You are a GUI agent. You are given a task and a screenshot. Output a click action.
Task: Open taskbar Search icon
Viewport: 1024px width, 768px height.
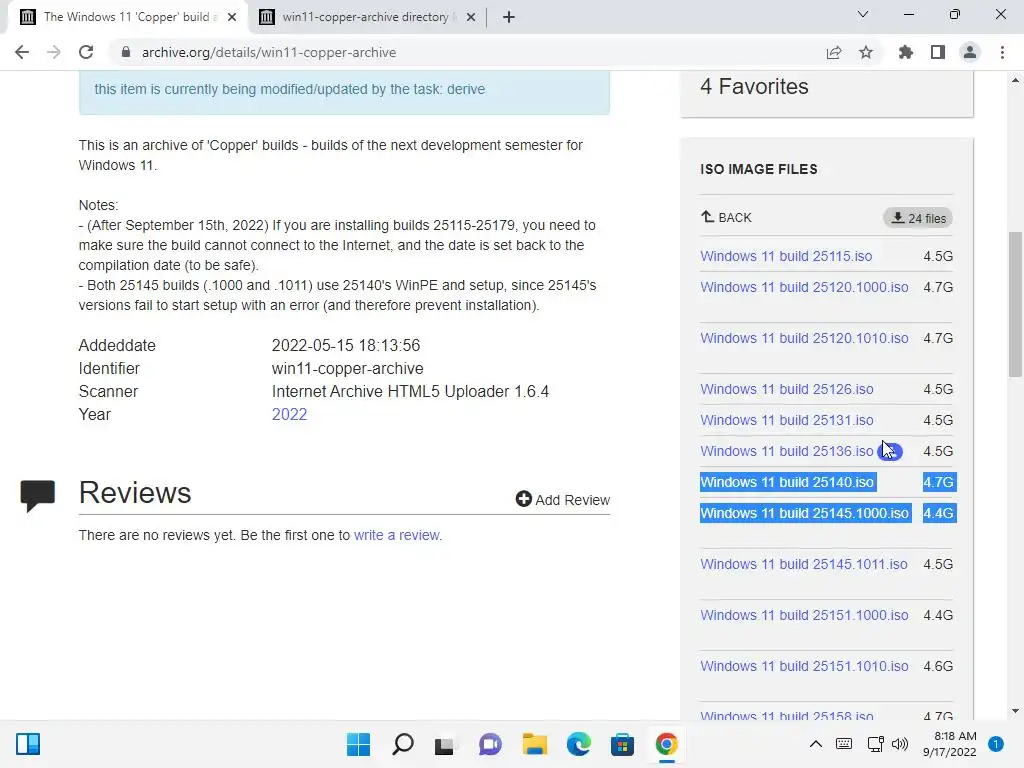(402, 744)
